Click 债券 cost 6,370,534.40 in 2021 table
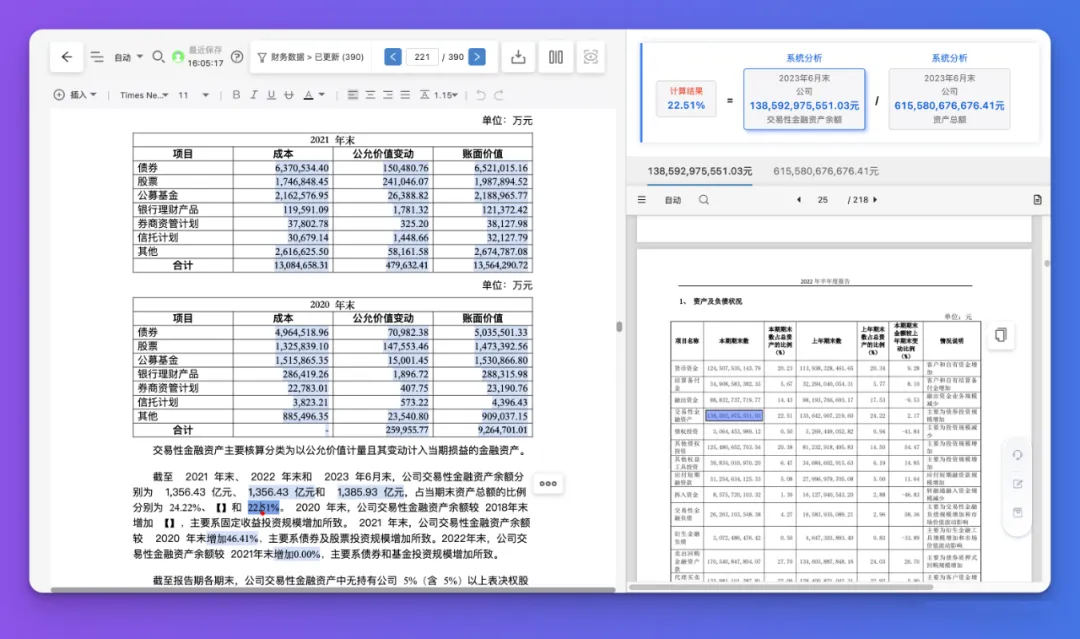The width and height of the screenshot is (1080, 639). point(301,168)
